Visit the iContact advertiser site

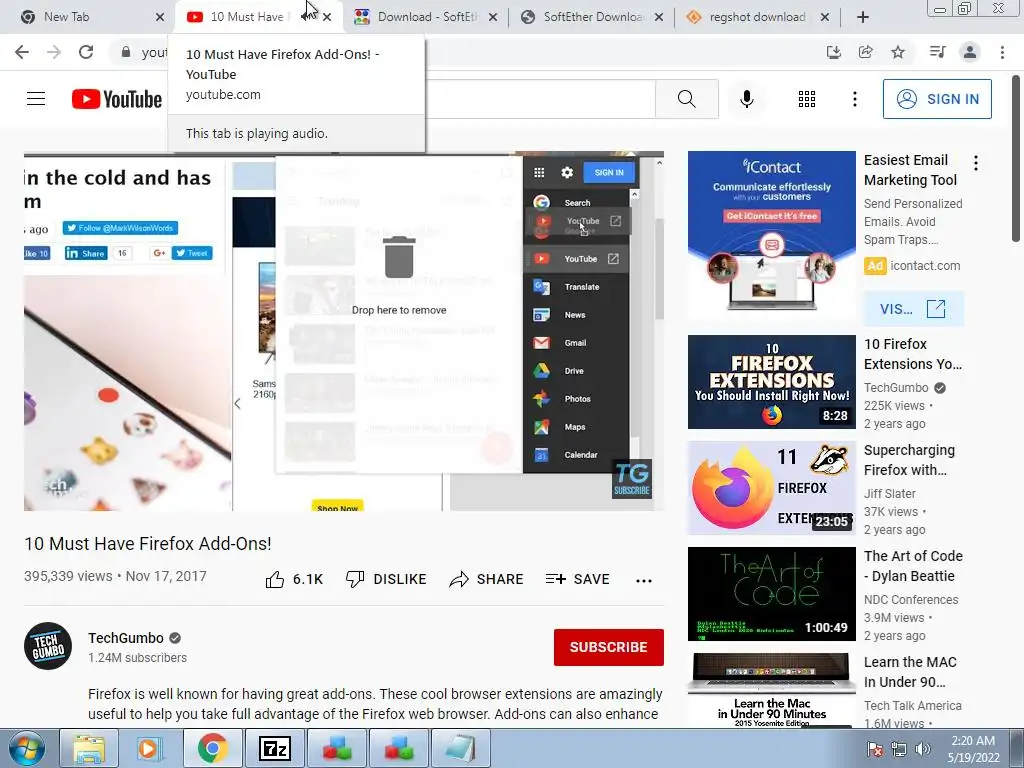pos(913,309)
